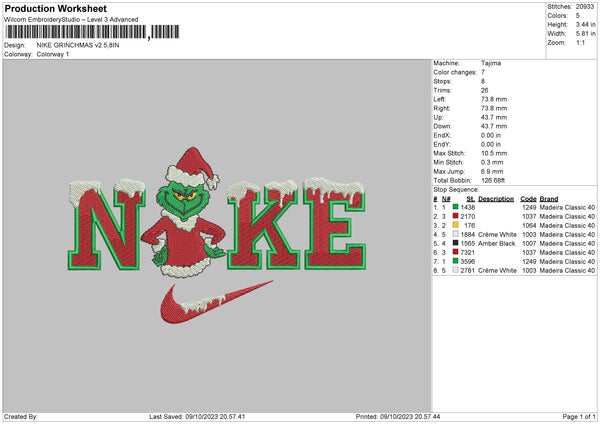Click the Stitches value '20933'
600x424 pixels.
coord(585,7)
